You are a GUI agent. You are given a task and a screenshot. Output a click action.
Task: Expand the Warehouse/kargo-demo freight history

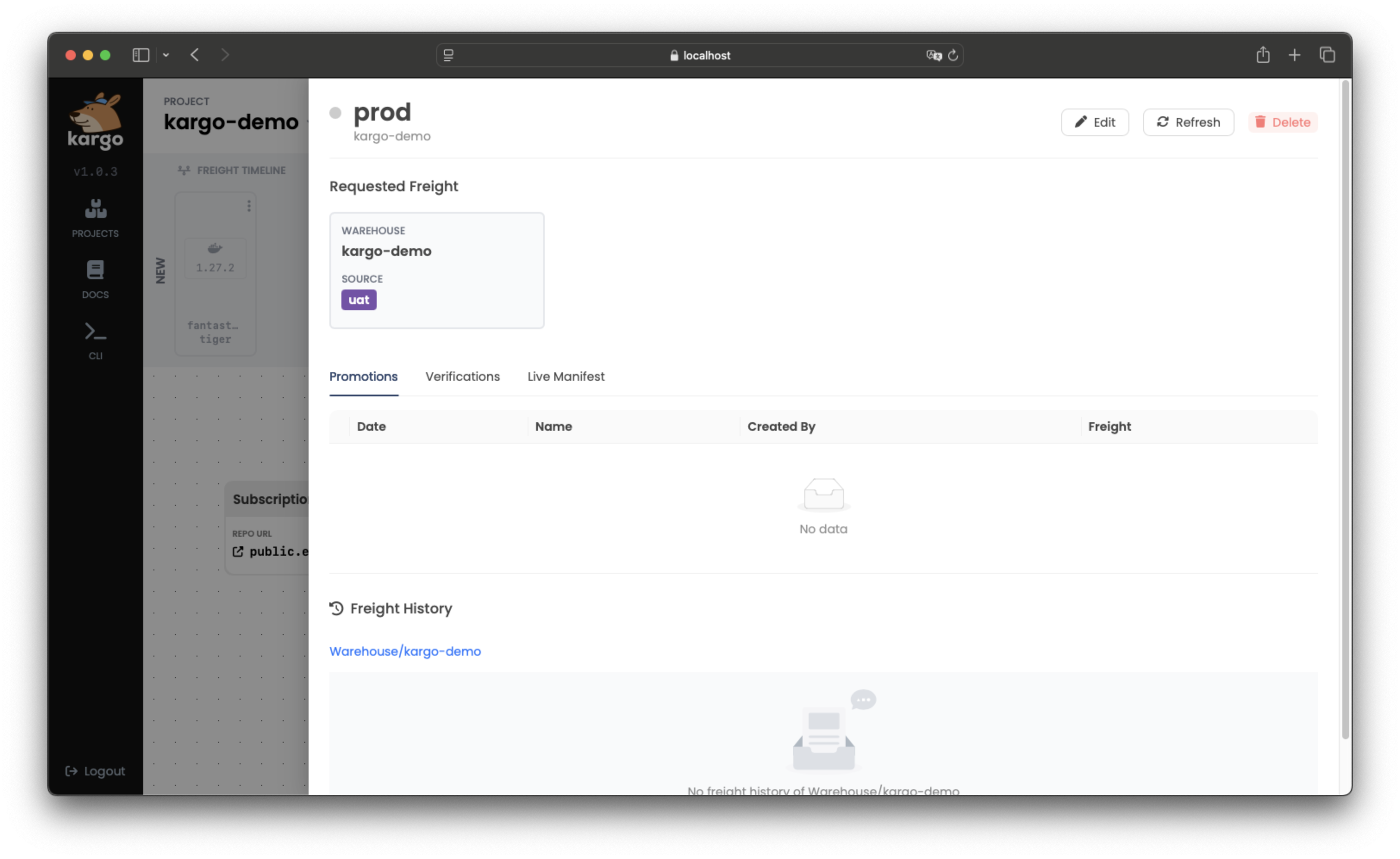[405, 651]
